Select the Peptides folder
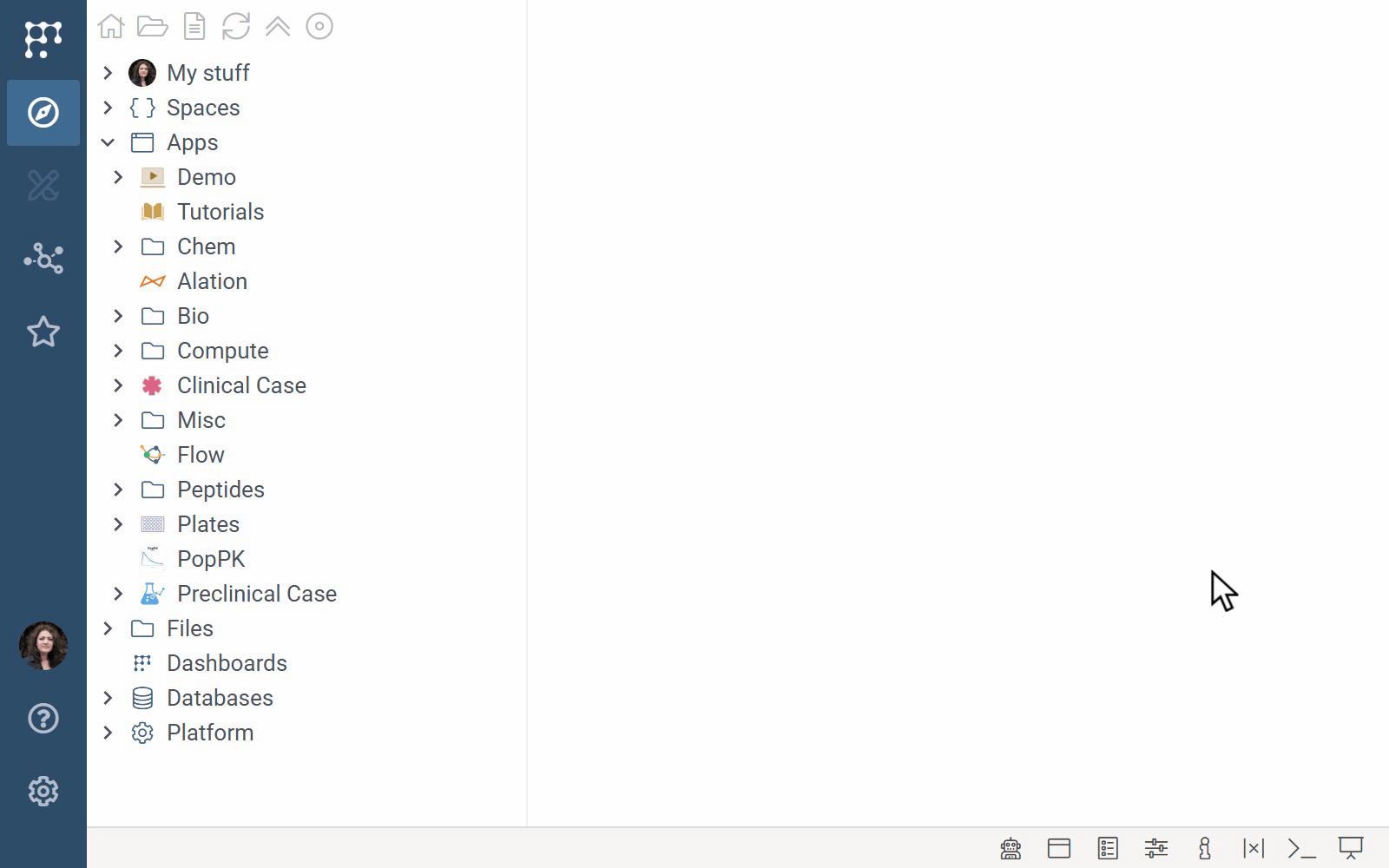Screen dimensions: 1389x868 221,490
